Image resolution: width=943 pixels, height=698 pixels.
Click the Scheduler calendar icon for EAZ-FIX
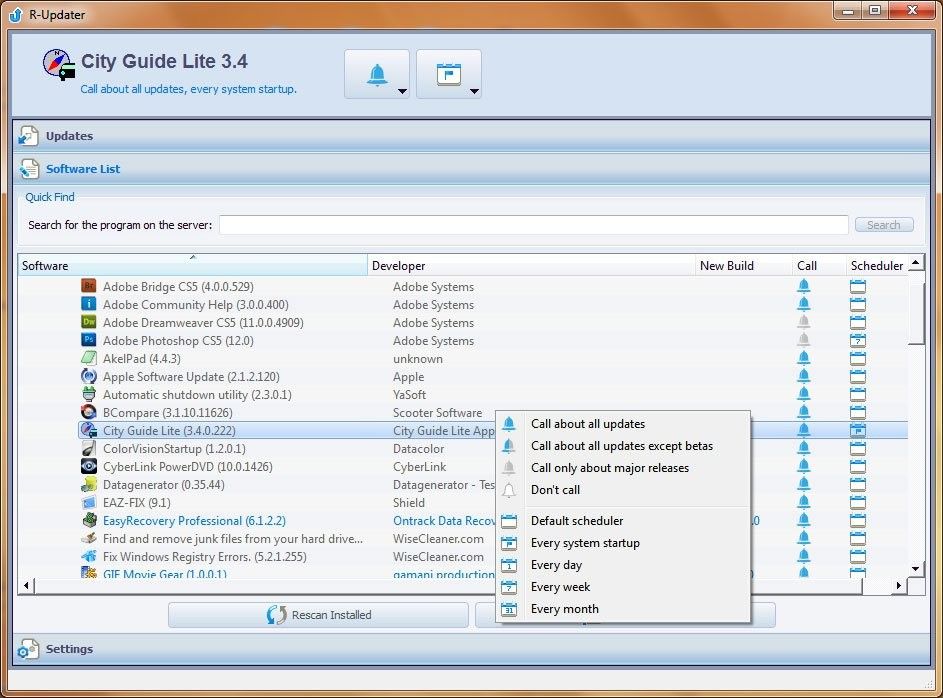(x=857, y=503)
